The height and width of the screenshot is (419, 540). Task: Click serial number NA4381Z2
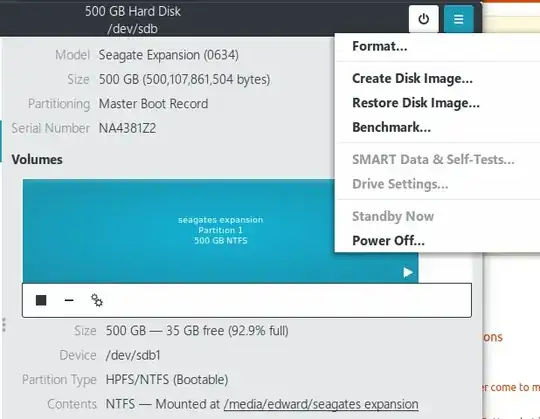127,128
